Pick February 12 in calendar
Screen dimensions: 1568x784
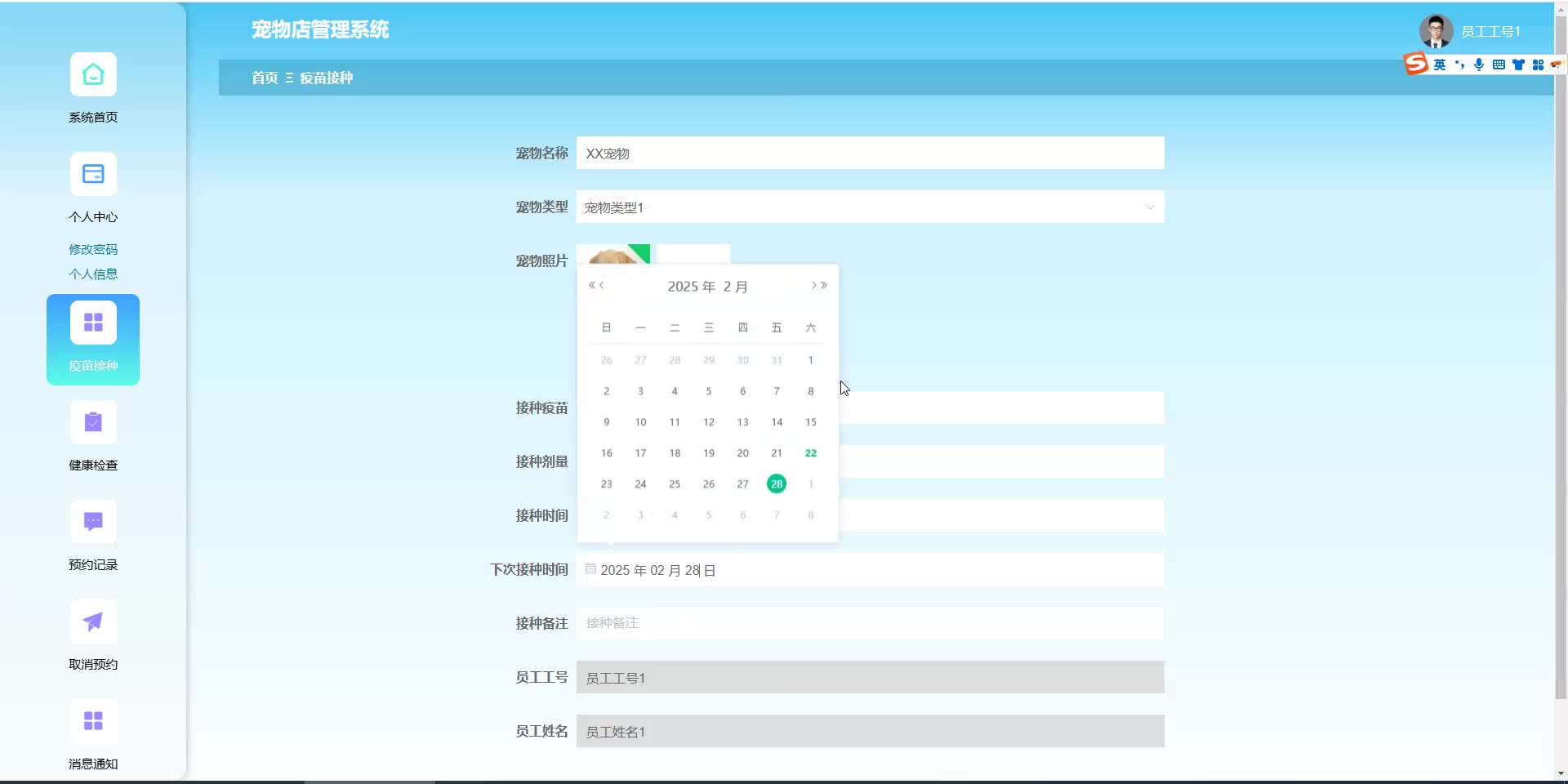(x=709, y=422)
